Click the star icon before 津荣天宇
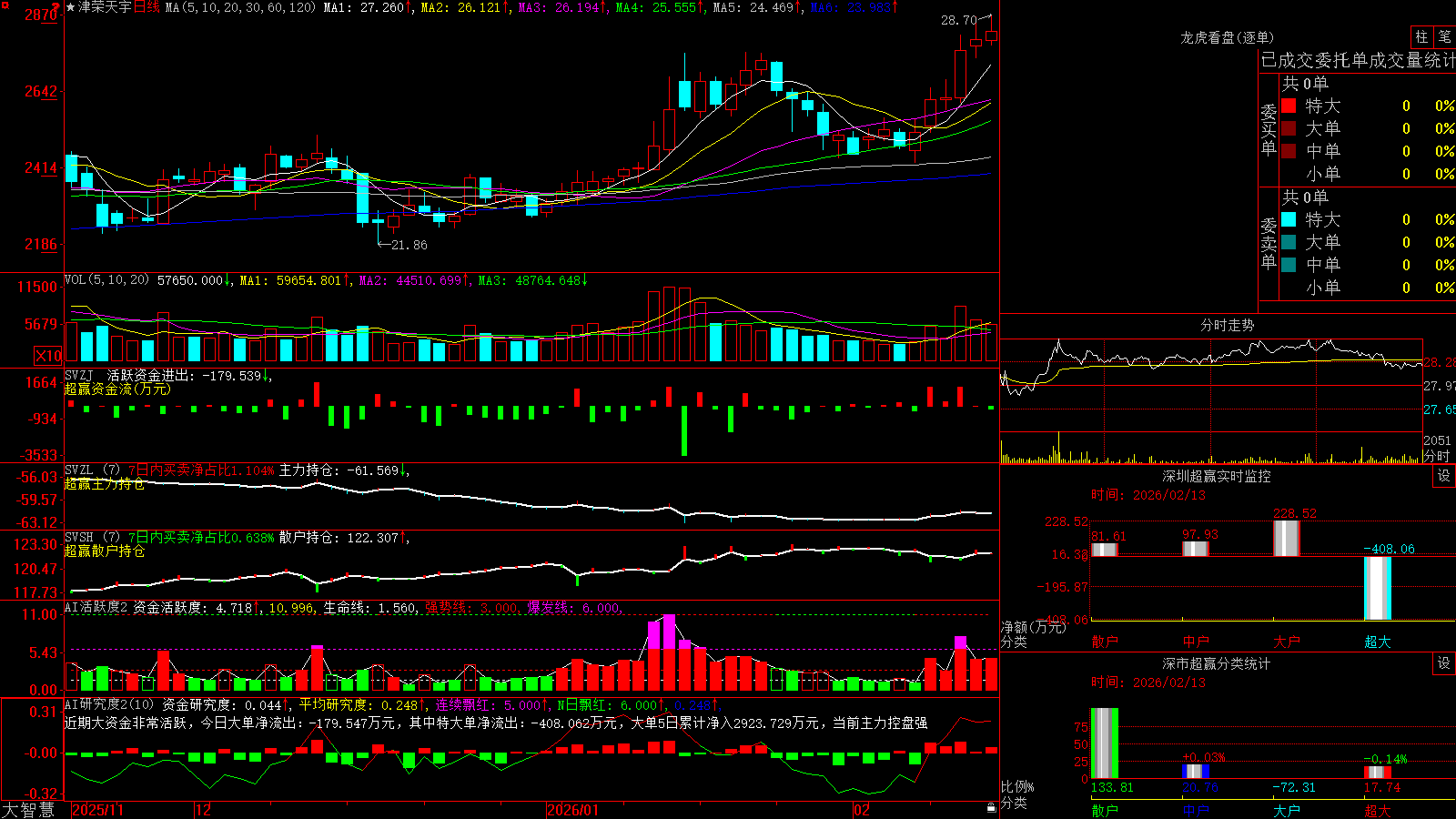The image size is (1456, 819). tap(70, 7)
